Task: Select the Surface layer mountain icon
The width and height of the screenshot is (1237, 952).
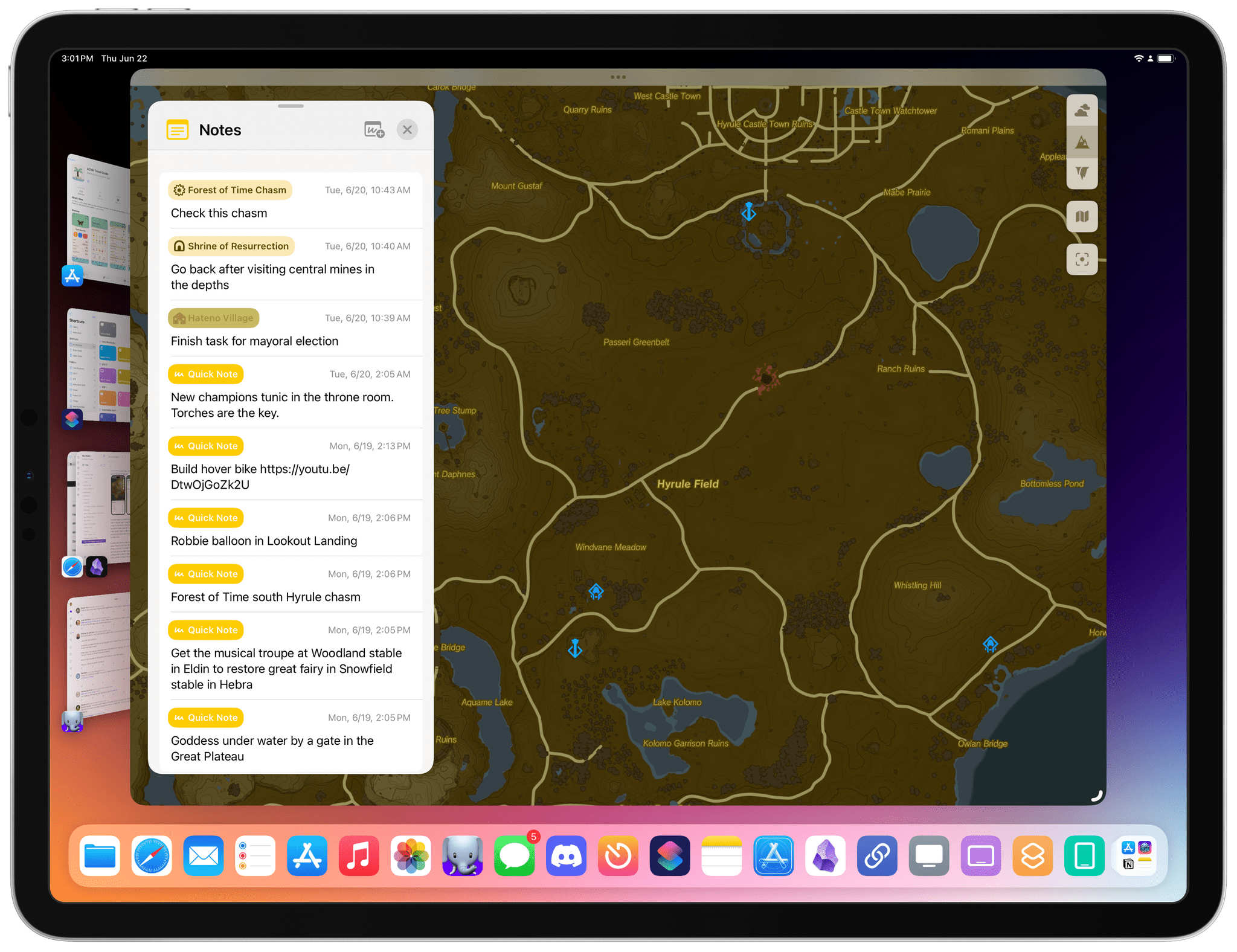Action: coord(1082,142)
